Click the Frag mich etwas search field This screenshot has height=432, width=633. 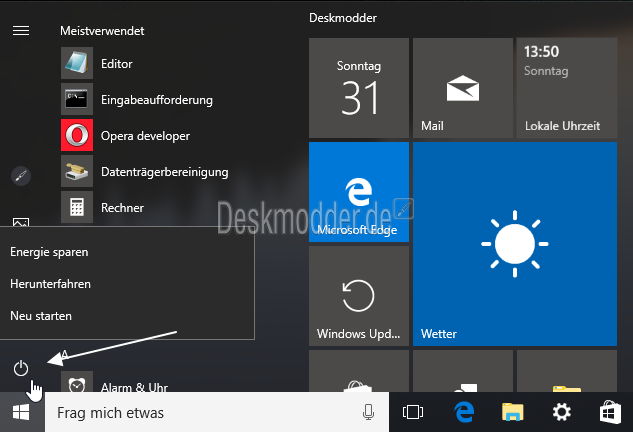[x=217, y=412]
